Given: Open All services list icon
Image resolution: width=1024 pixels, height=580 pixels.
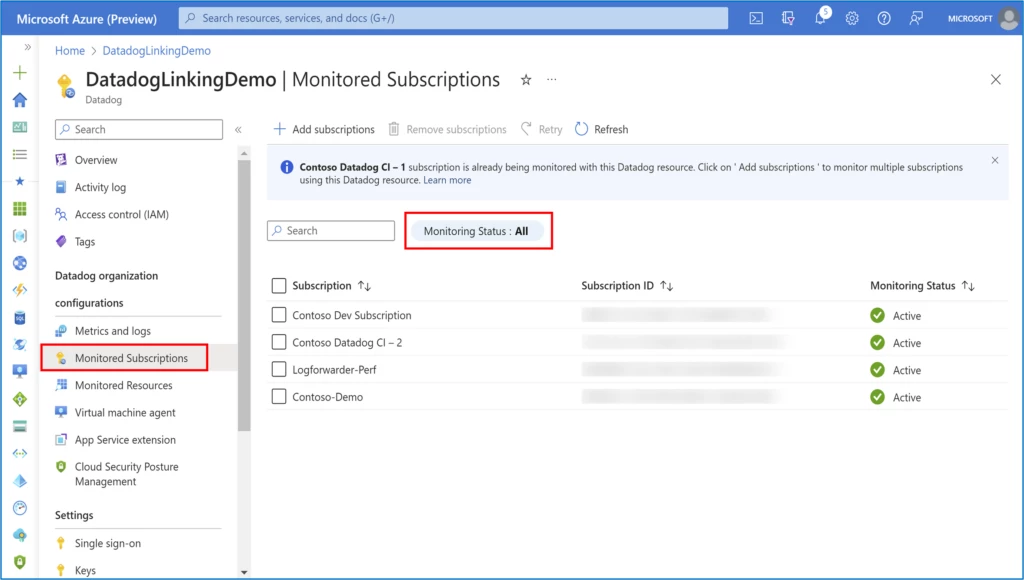Looking at the screenshot, I should pyautogui.click(x=20, y=154).
